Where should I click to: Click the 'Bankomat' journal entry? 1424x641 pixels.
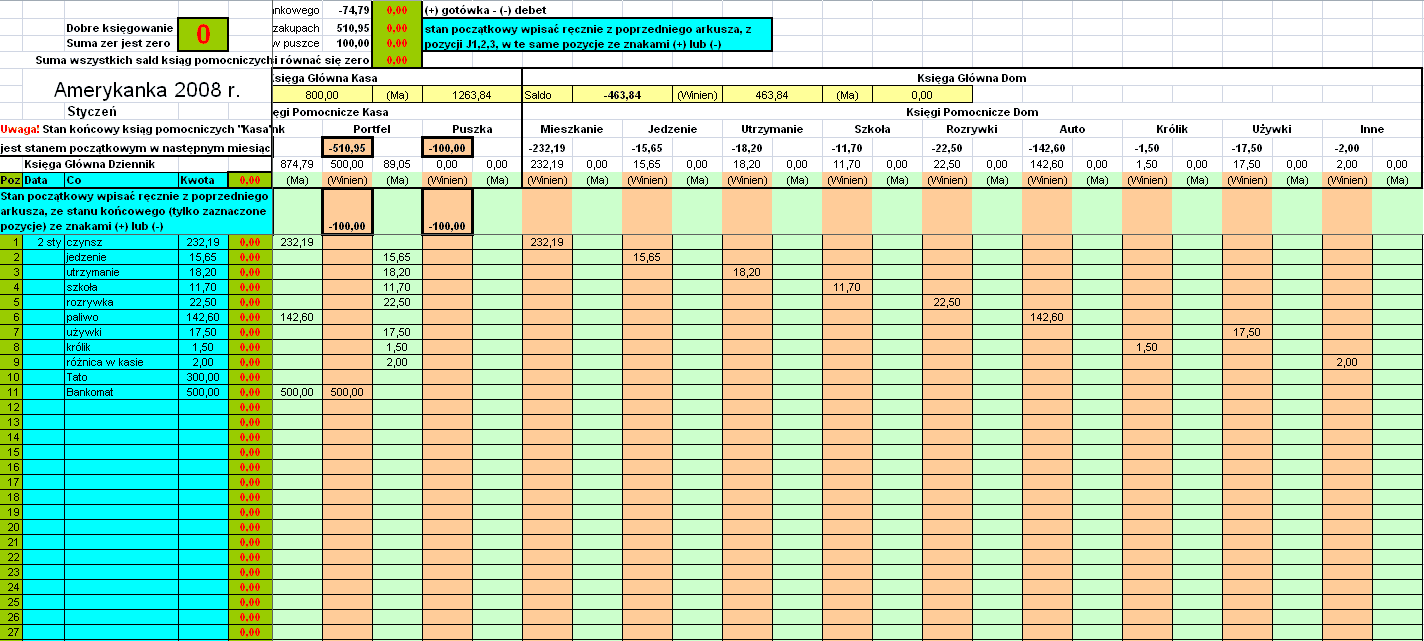click(122, 392)
